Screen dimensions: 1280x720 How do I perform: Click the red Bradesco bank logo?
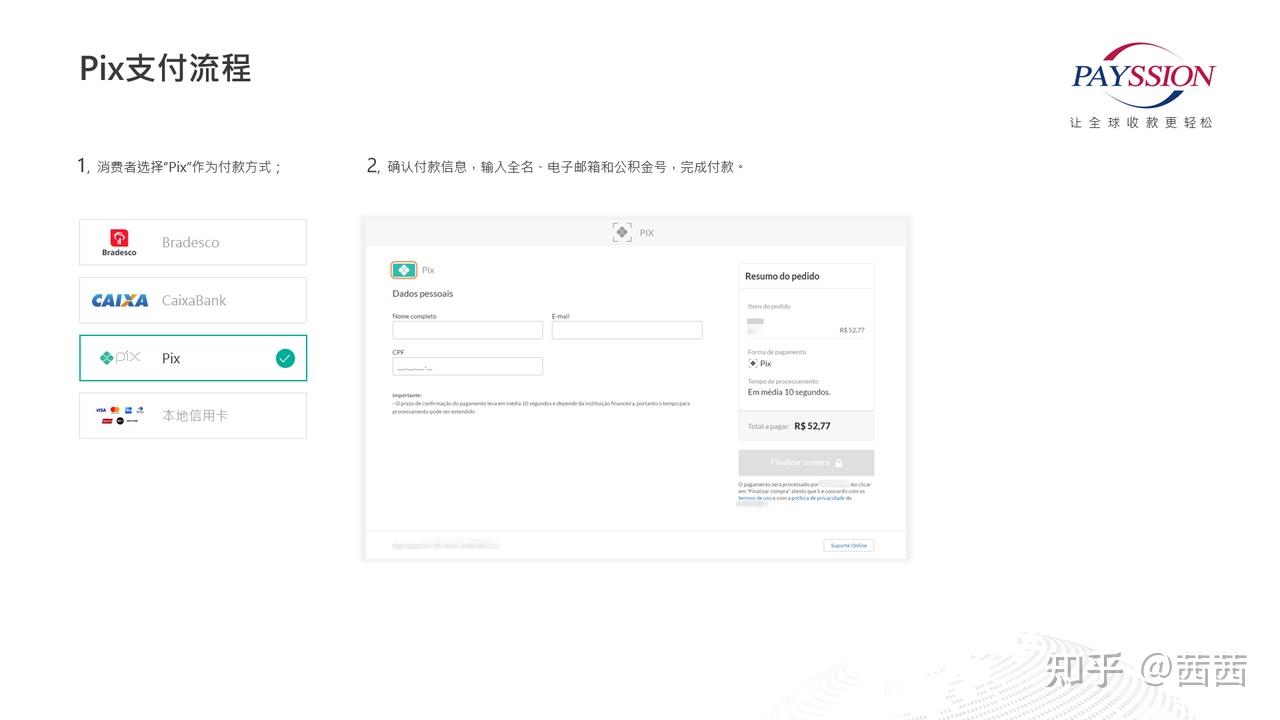point(119,242)
